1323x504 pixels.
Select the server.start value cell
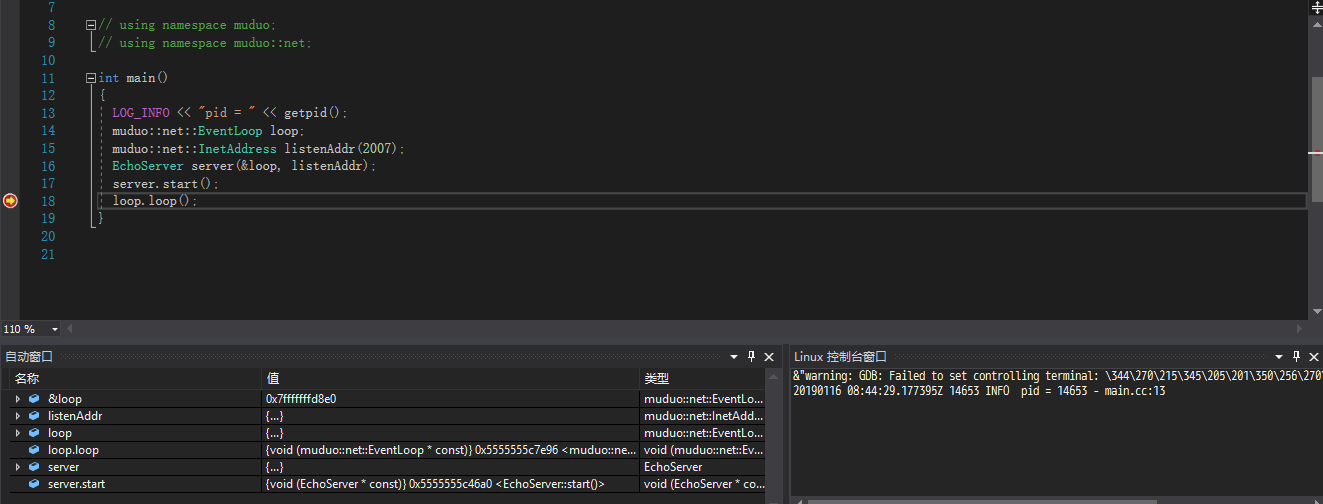pos(450,484)
